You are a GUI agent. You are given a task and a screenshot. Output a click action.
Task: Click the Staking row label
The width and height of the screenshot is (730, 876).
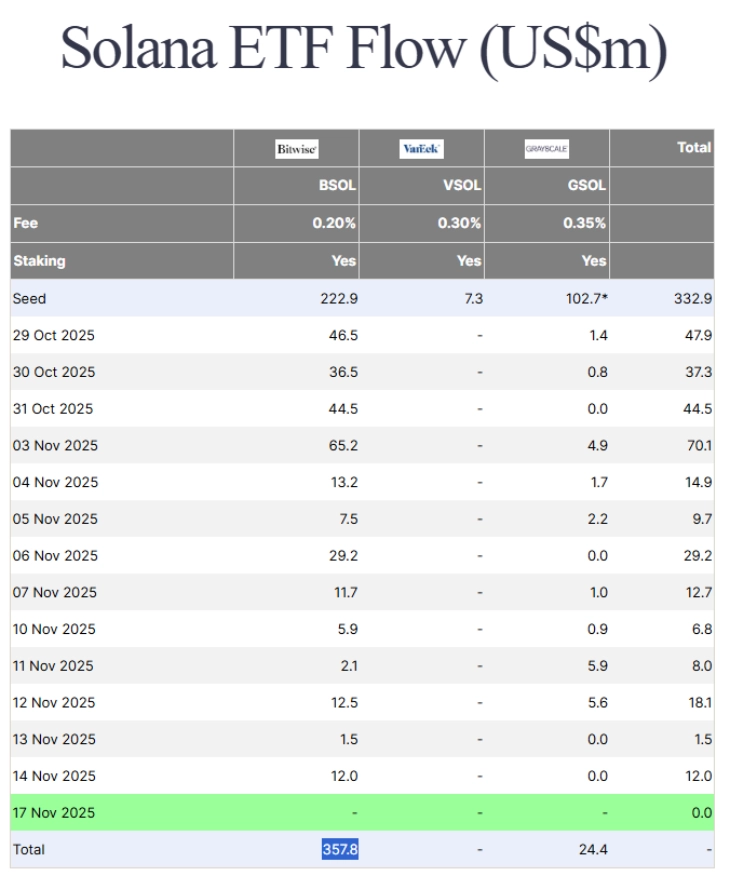tap(39, 261)
